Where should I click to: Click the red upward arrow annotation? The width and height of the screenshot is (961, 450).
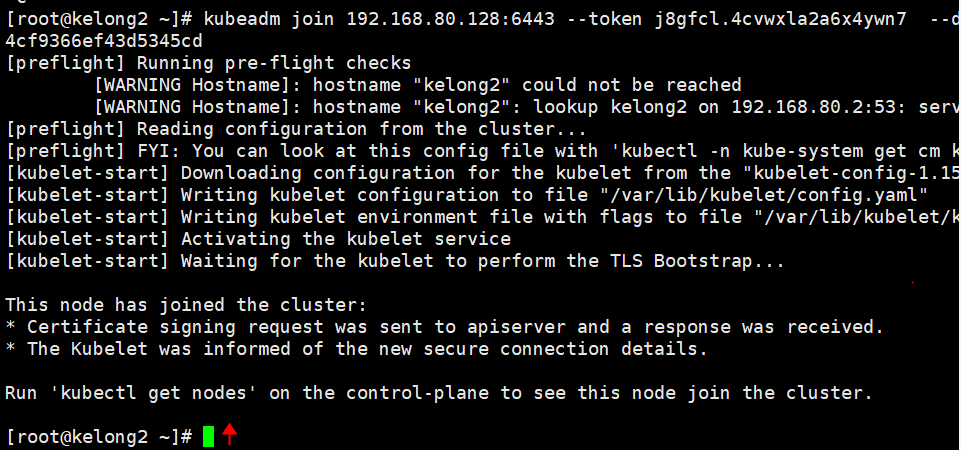(x=229, y=433)
